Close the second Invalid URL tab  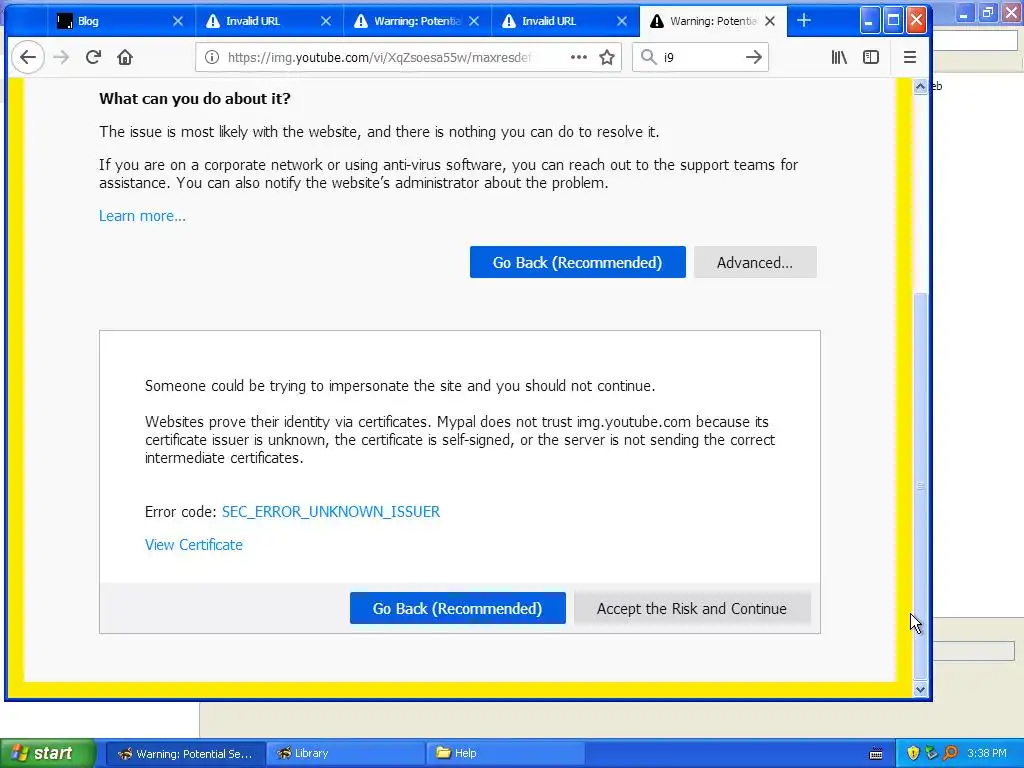[622, 22]
